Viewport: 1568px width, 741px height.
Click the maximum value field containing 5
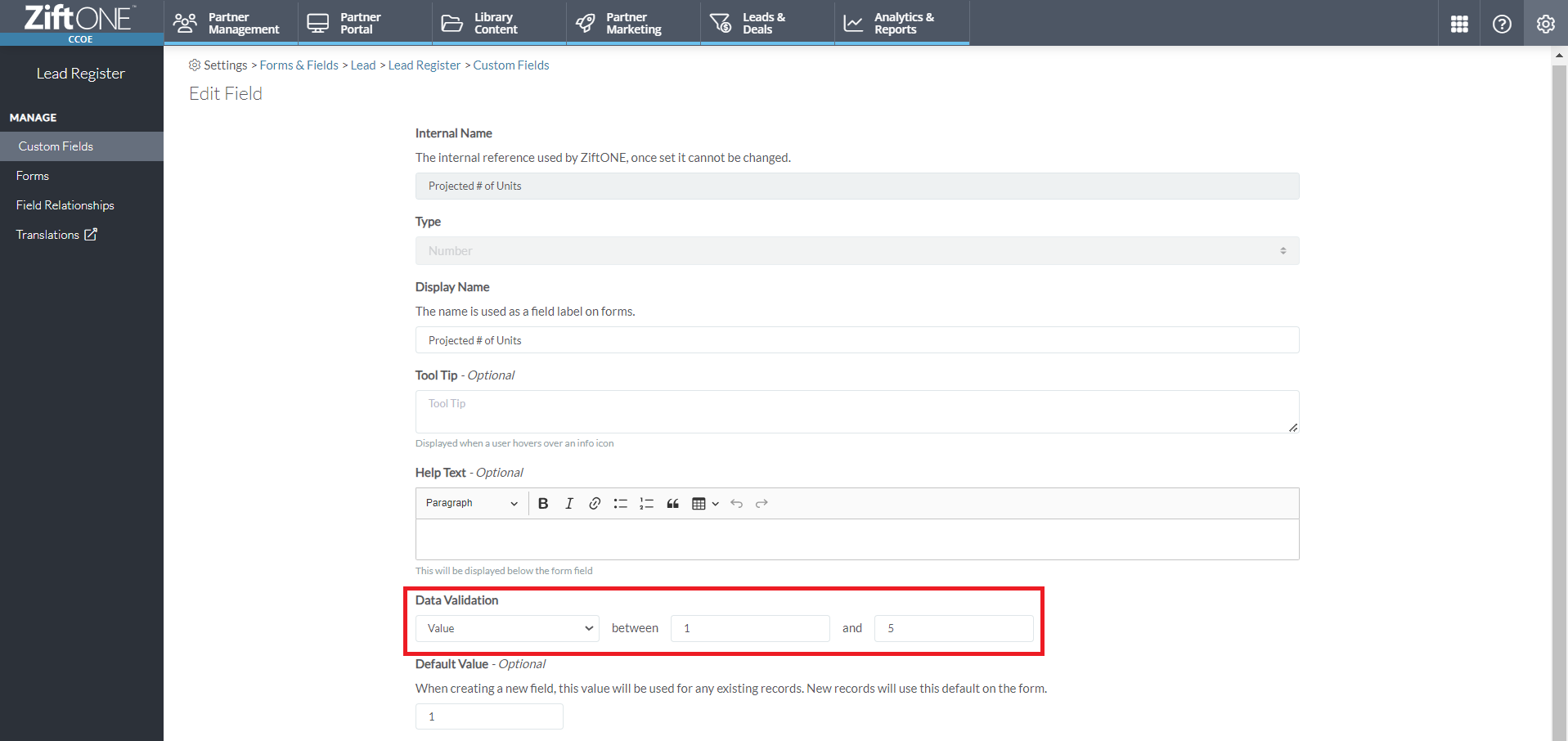[954, 628]
